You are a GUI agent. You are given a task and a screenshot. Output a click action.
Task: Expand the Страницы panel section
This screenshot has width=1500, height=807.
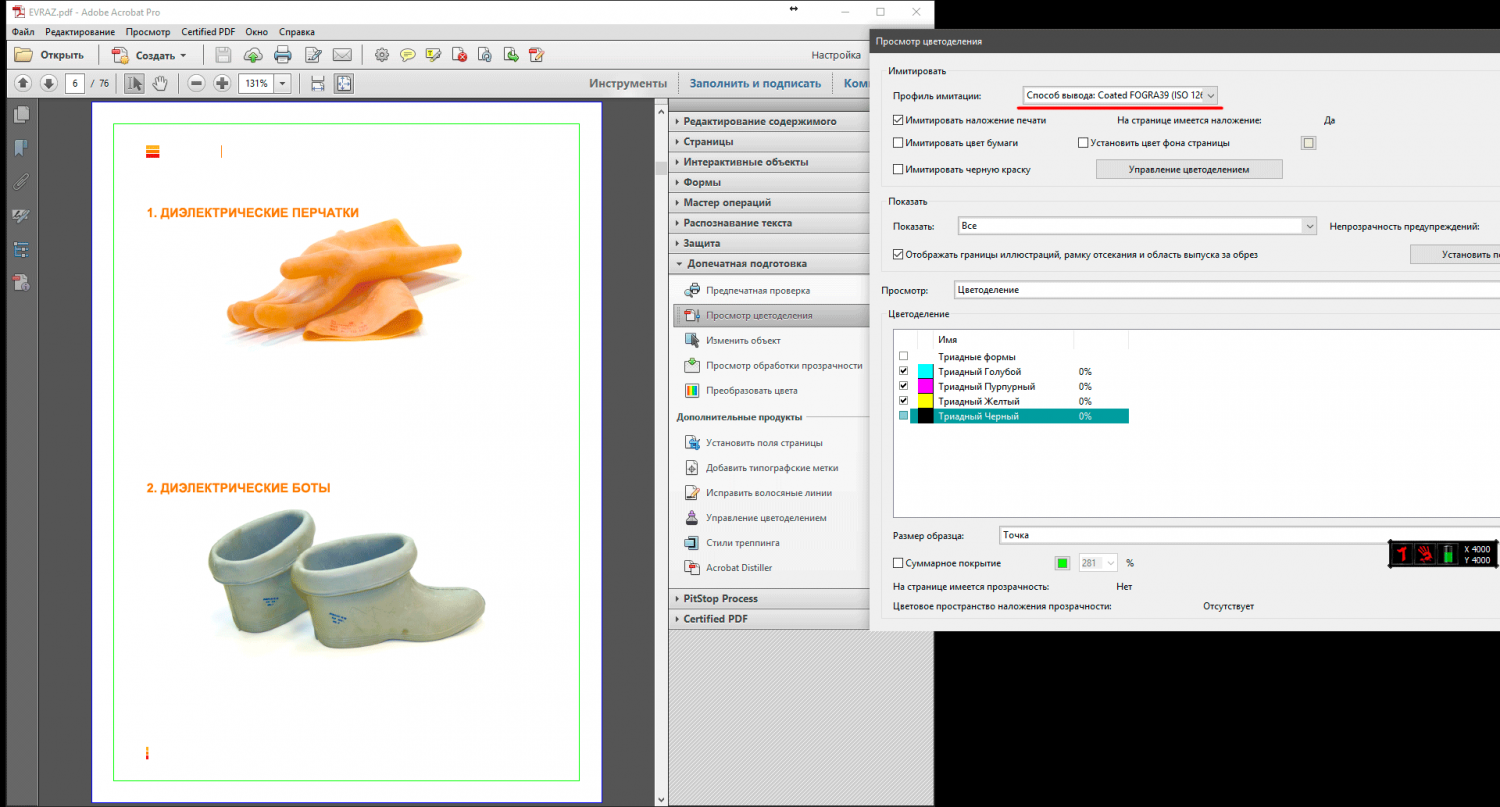[767, 142]
